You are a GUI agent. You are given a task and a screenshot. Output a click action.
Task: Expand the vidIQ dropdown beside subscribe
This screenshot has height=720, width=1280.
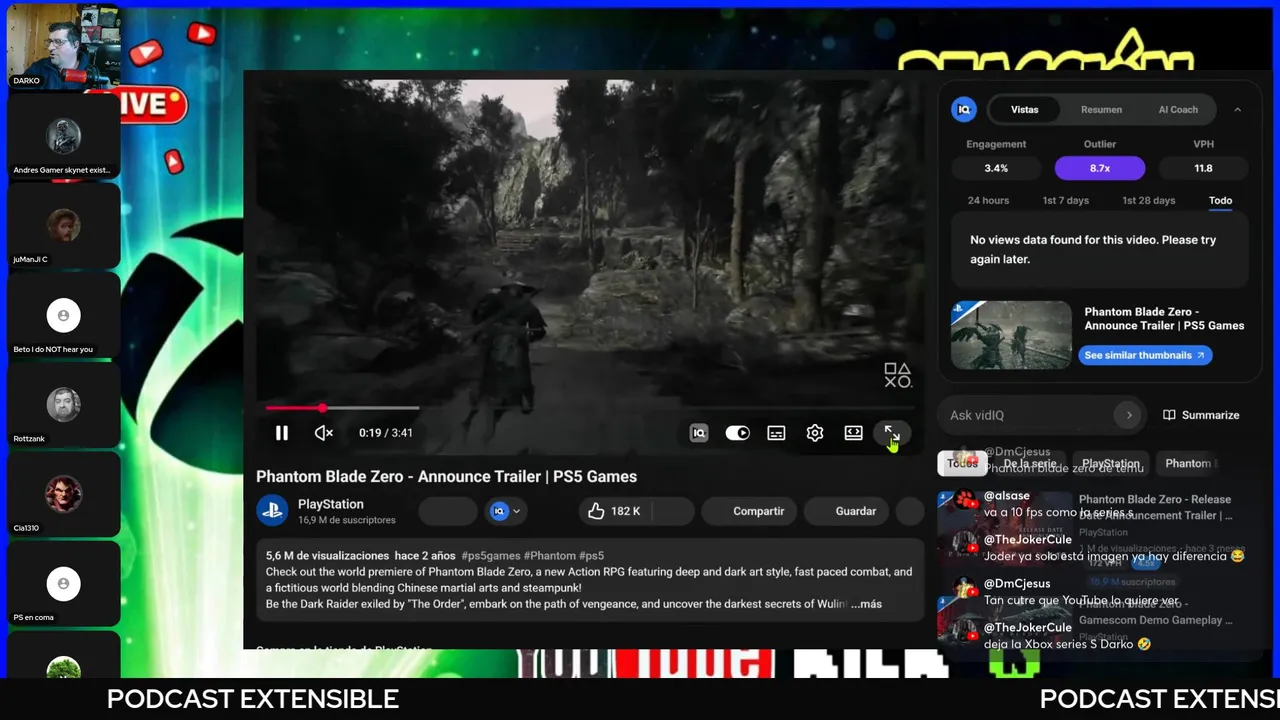506,511
